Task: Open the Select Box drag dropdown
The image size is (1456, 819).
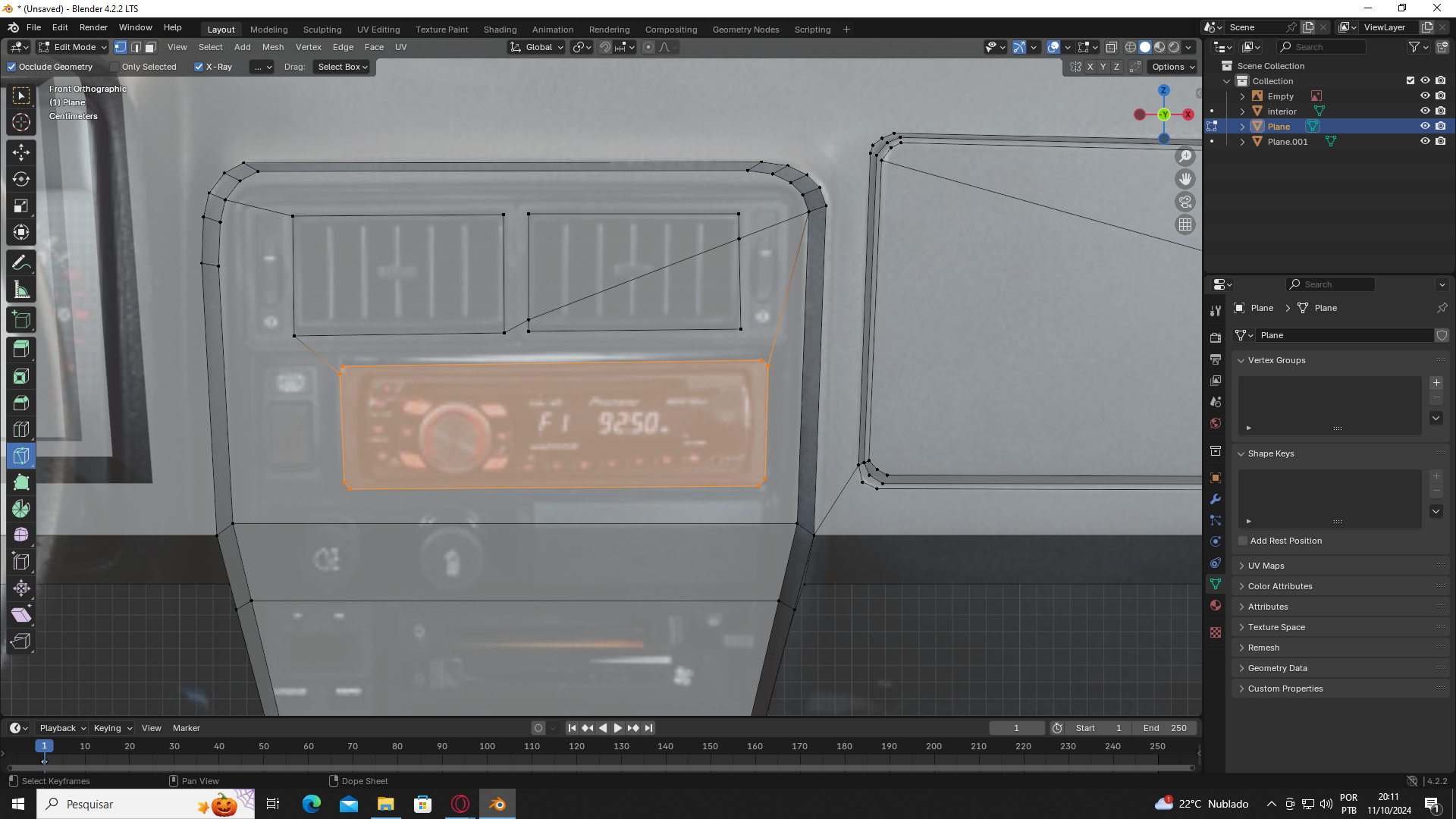Action: [x=343, y=67]
